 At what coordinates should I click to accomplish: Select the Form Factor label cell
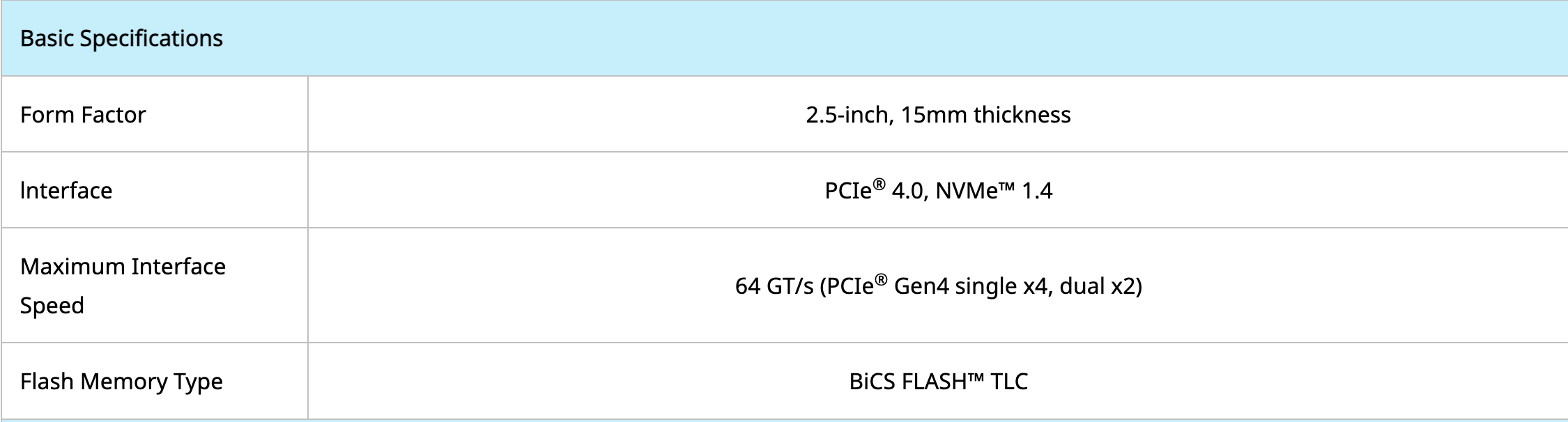click(x=155, y=114)
